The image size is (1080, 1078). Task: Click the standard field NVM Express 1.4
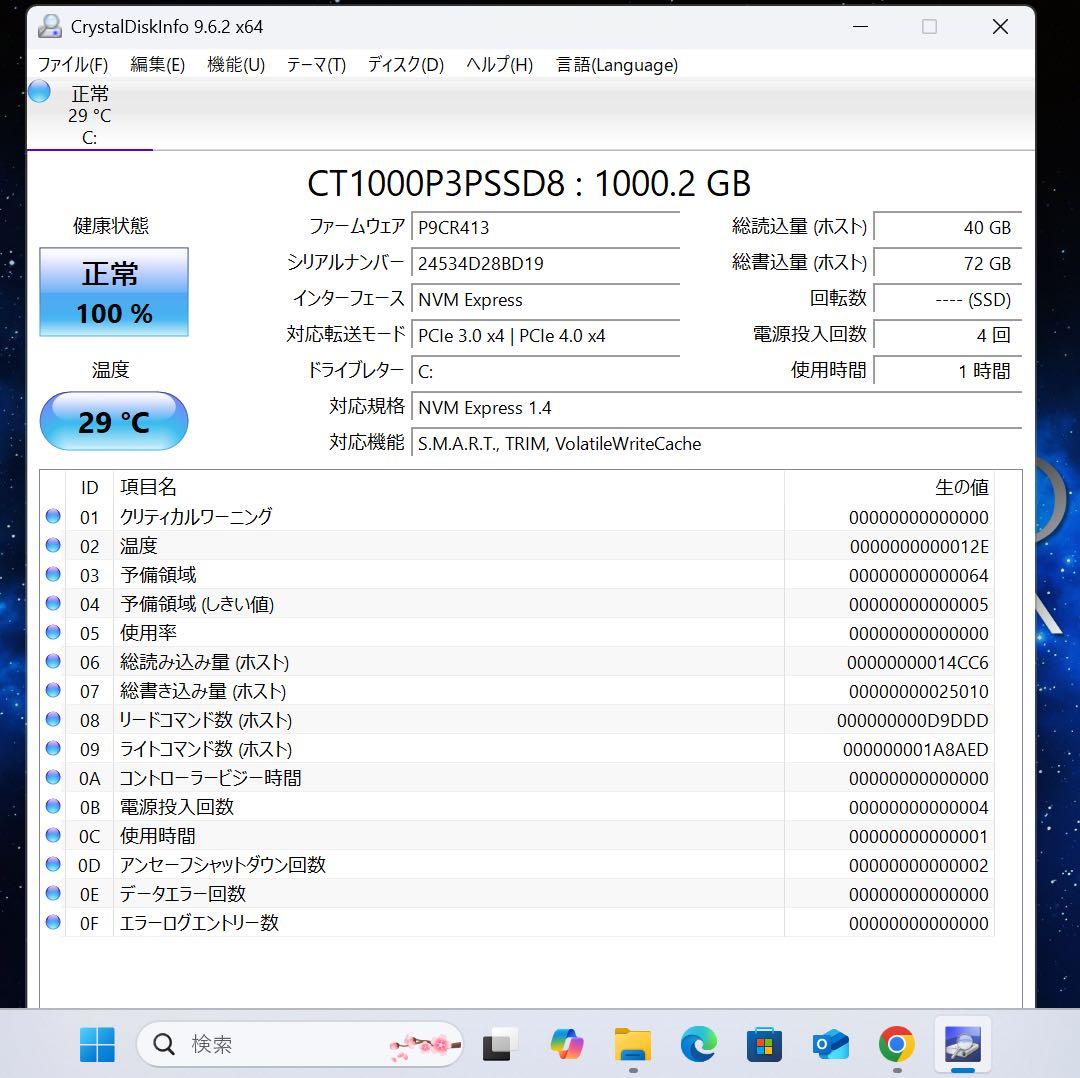(x=716, y=407)
